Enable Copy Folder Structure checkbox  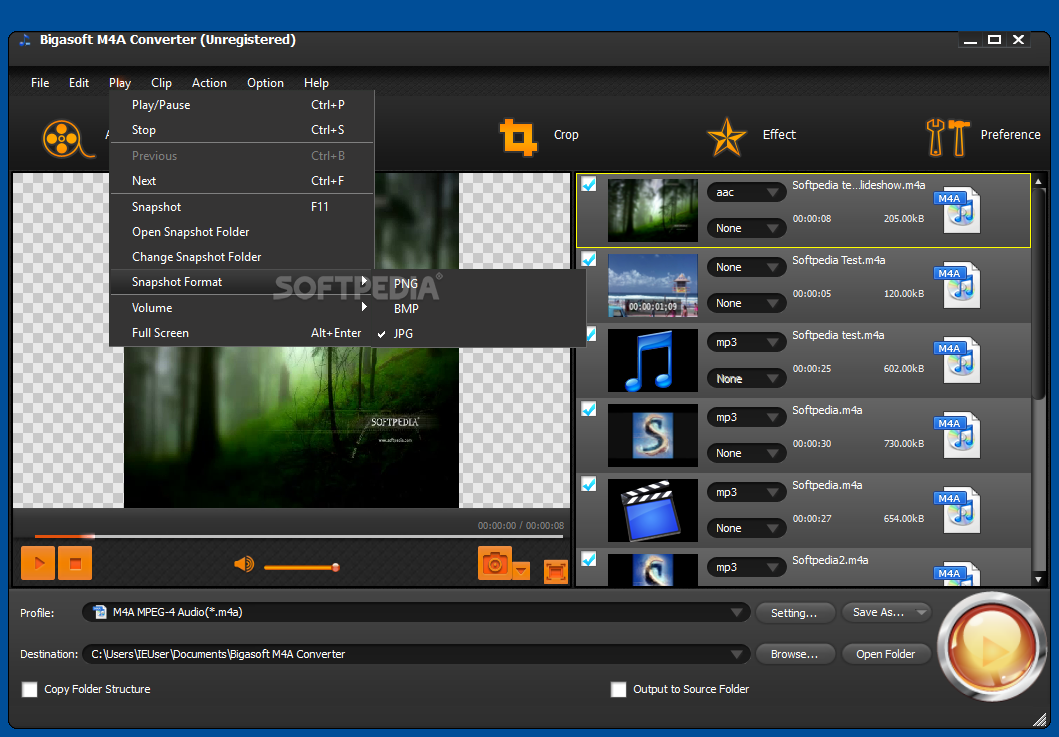click(30, 689)
